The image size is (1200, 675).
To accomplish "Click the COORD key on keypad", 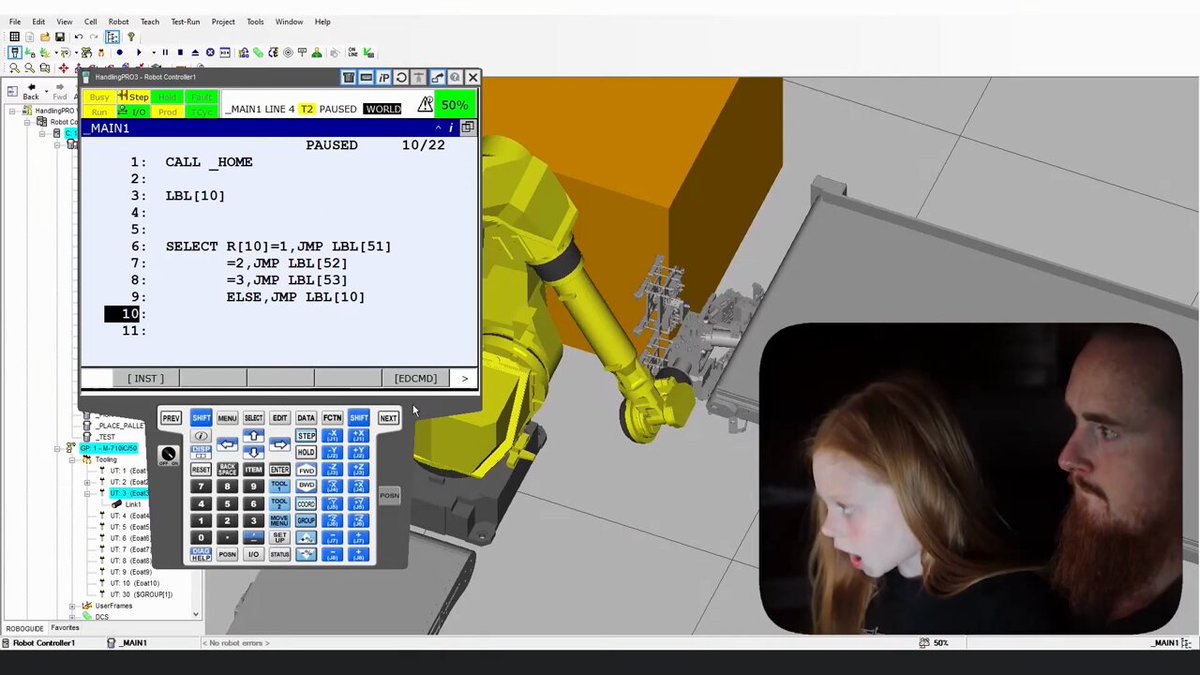I will click(x=306, y=503).
